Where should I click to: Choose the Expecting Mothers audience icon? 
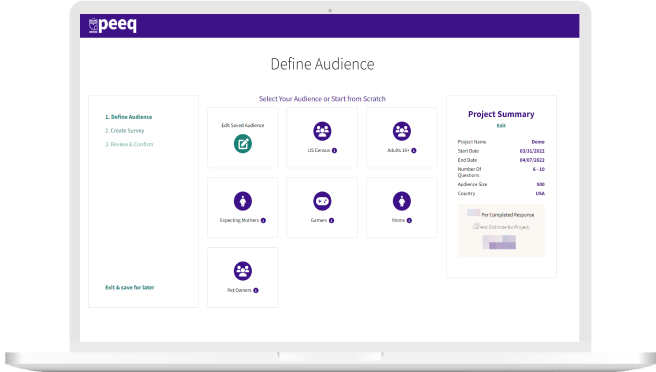[x=243, y=201]
